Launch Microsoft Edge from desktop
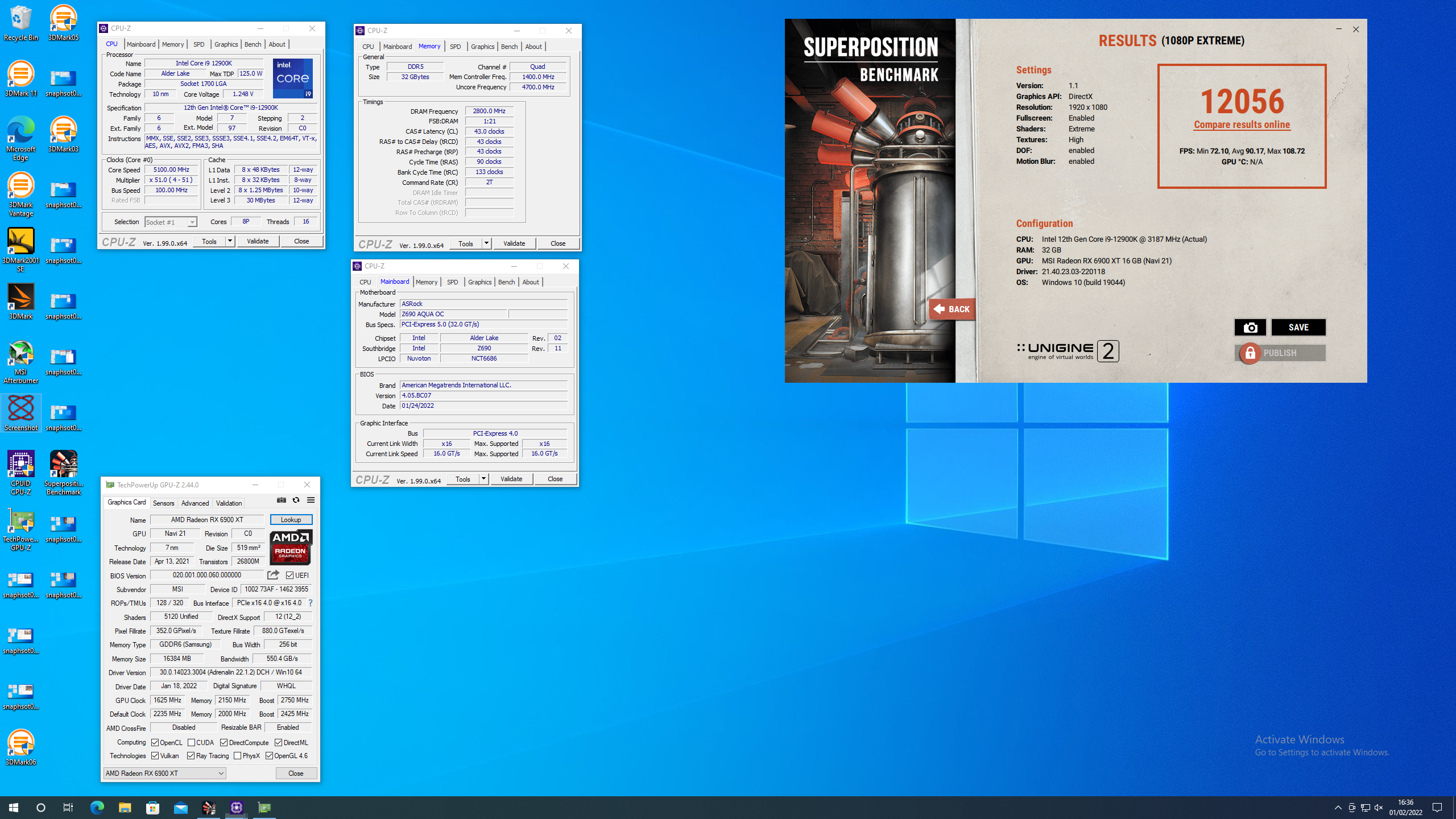This screenshot has width=1456, height=819. [21, 138]
